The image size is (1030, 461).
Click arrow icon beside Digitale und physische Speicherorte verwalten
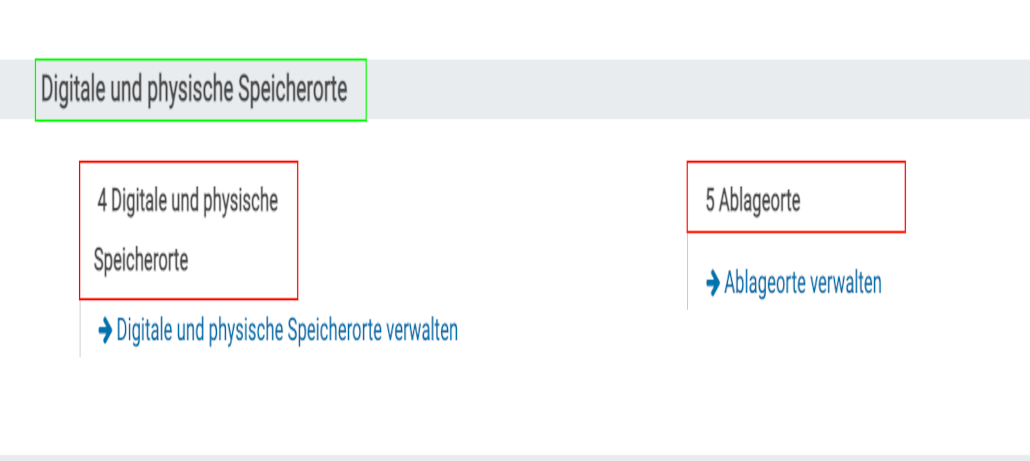point(105,330)
